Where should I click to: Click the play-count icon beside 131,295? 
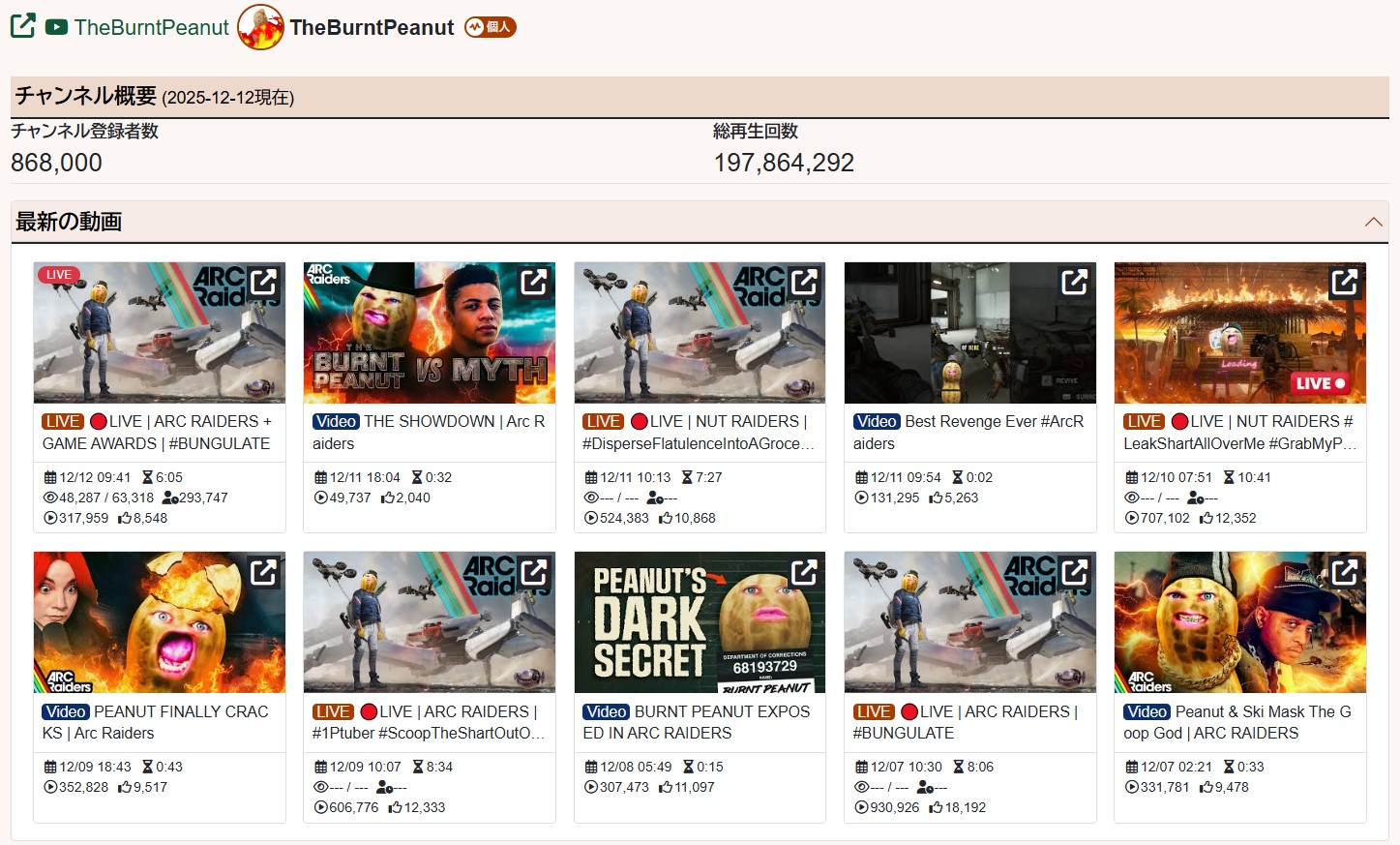coord(861,498)
